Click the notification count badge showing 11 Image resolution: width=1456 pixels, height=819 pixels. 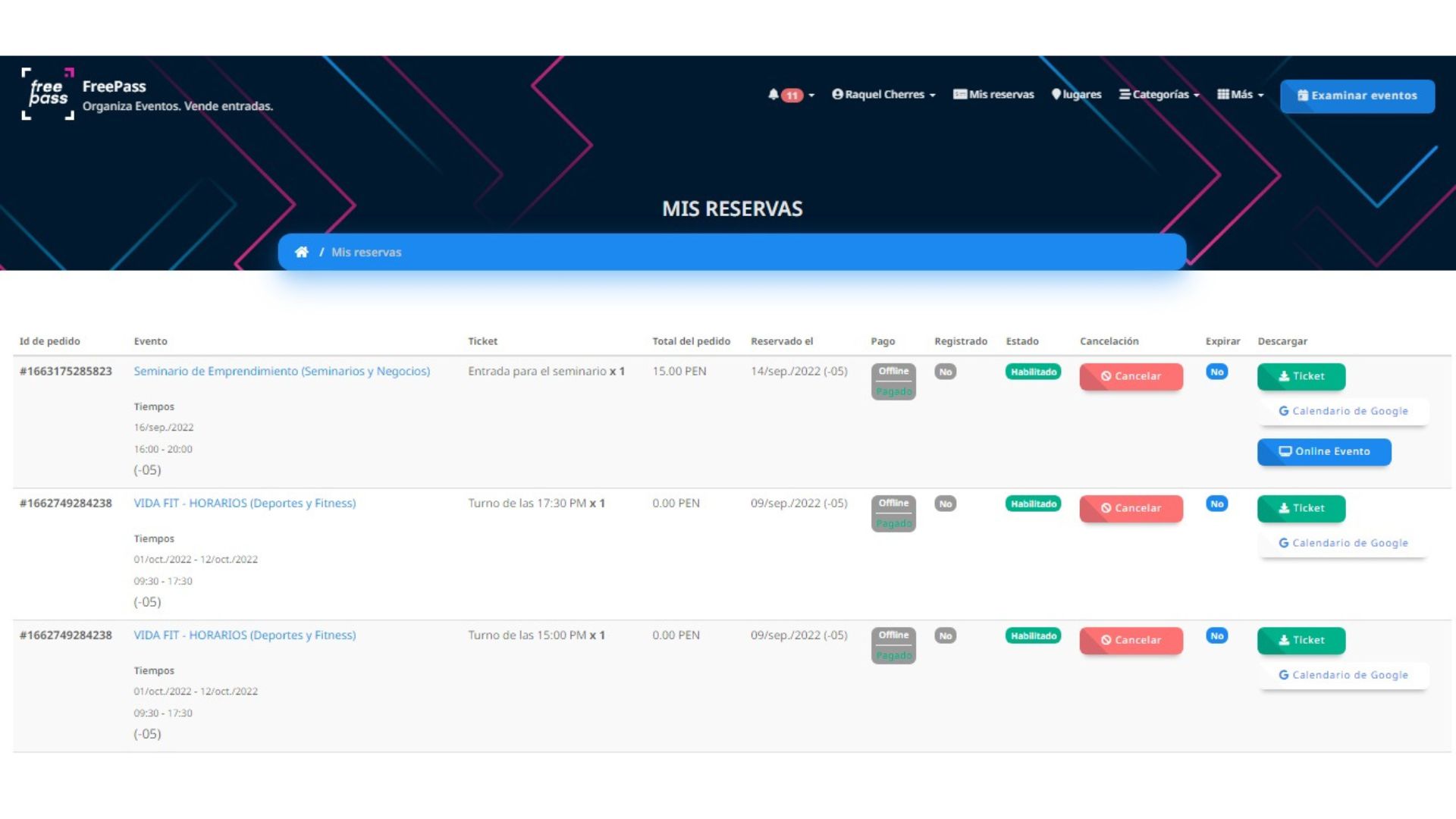coord(791,95)
